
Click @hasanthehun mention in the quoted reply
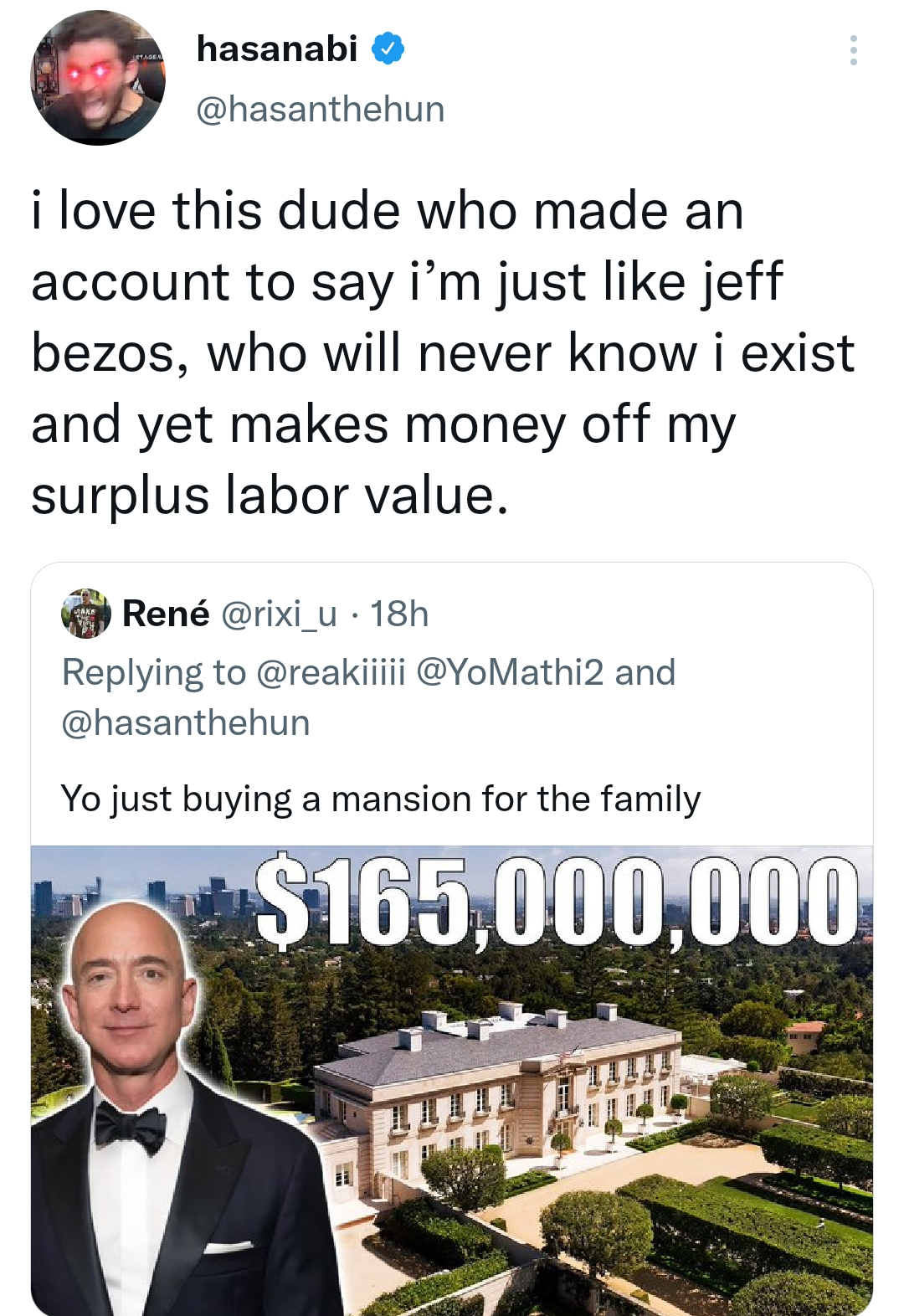[x=185, y=722]
